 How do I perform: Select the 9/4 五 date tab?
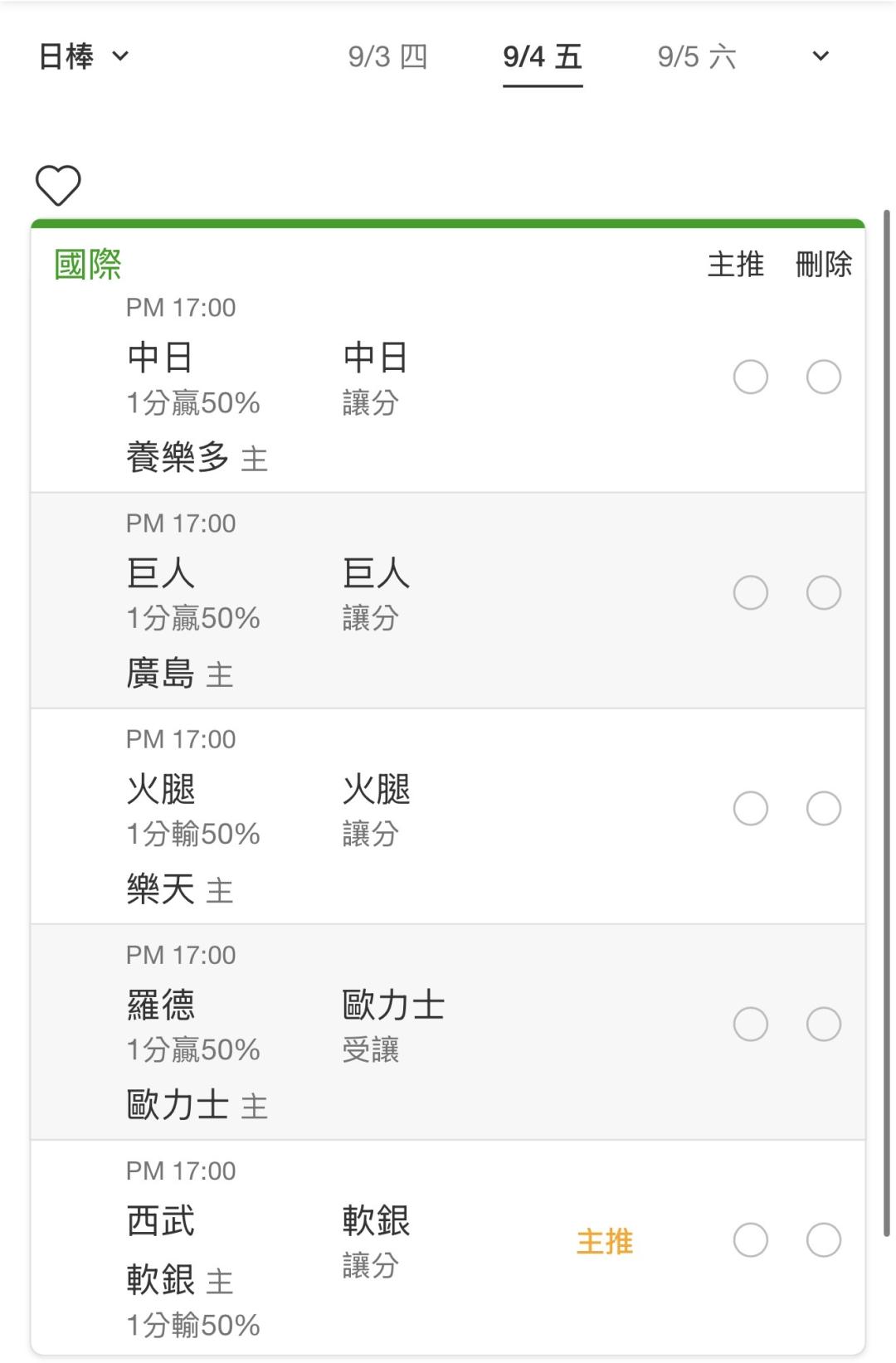[x=543, y=56]
